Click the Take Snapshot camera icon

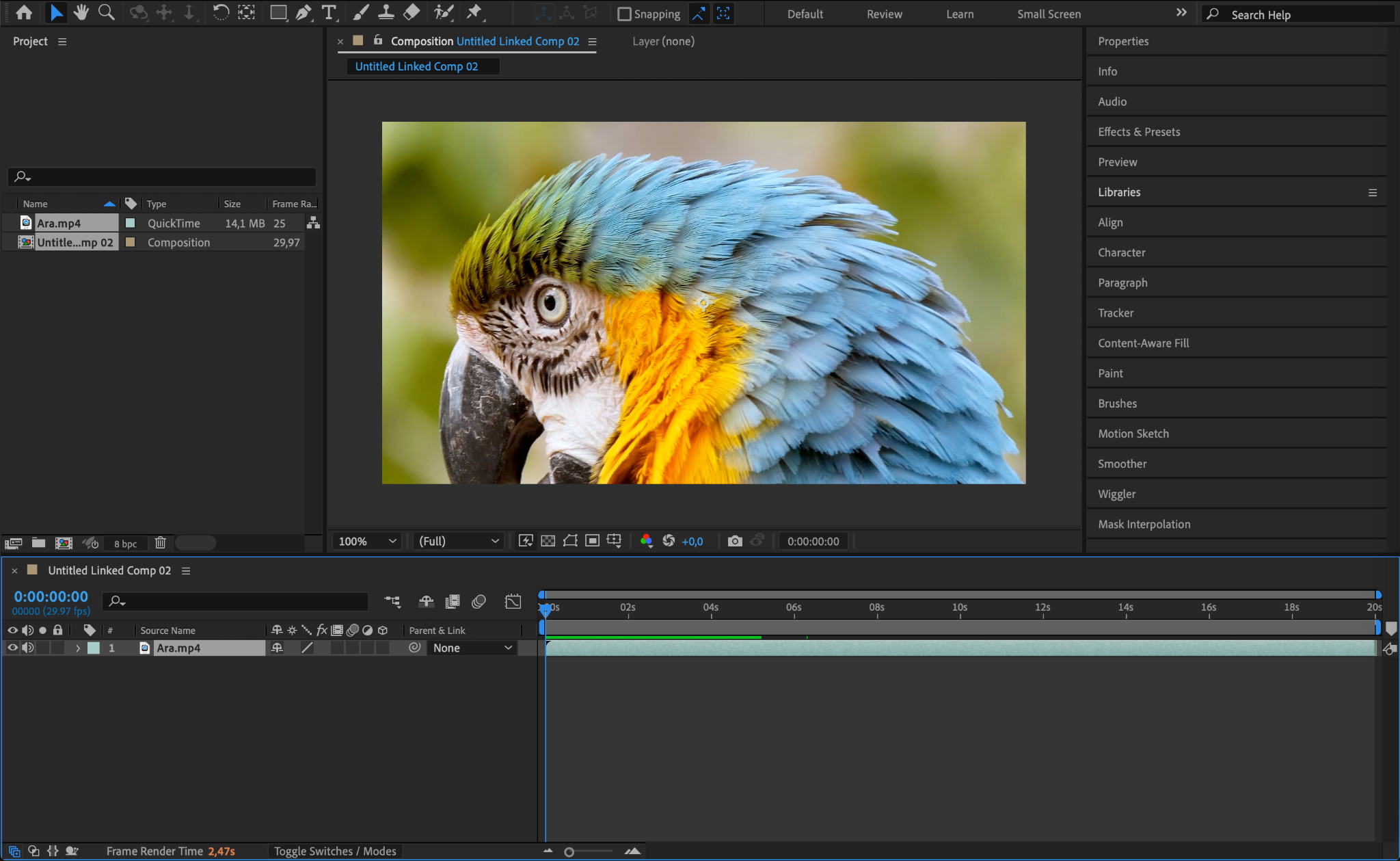tap(735, 541)
